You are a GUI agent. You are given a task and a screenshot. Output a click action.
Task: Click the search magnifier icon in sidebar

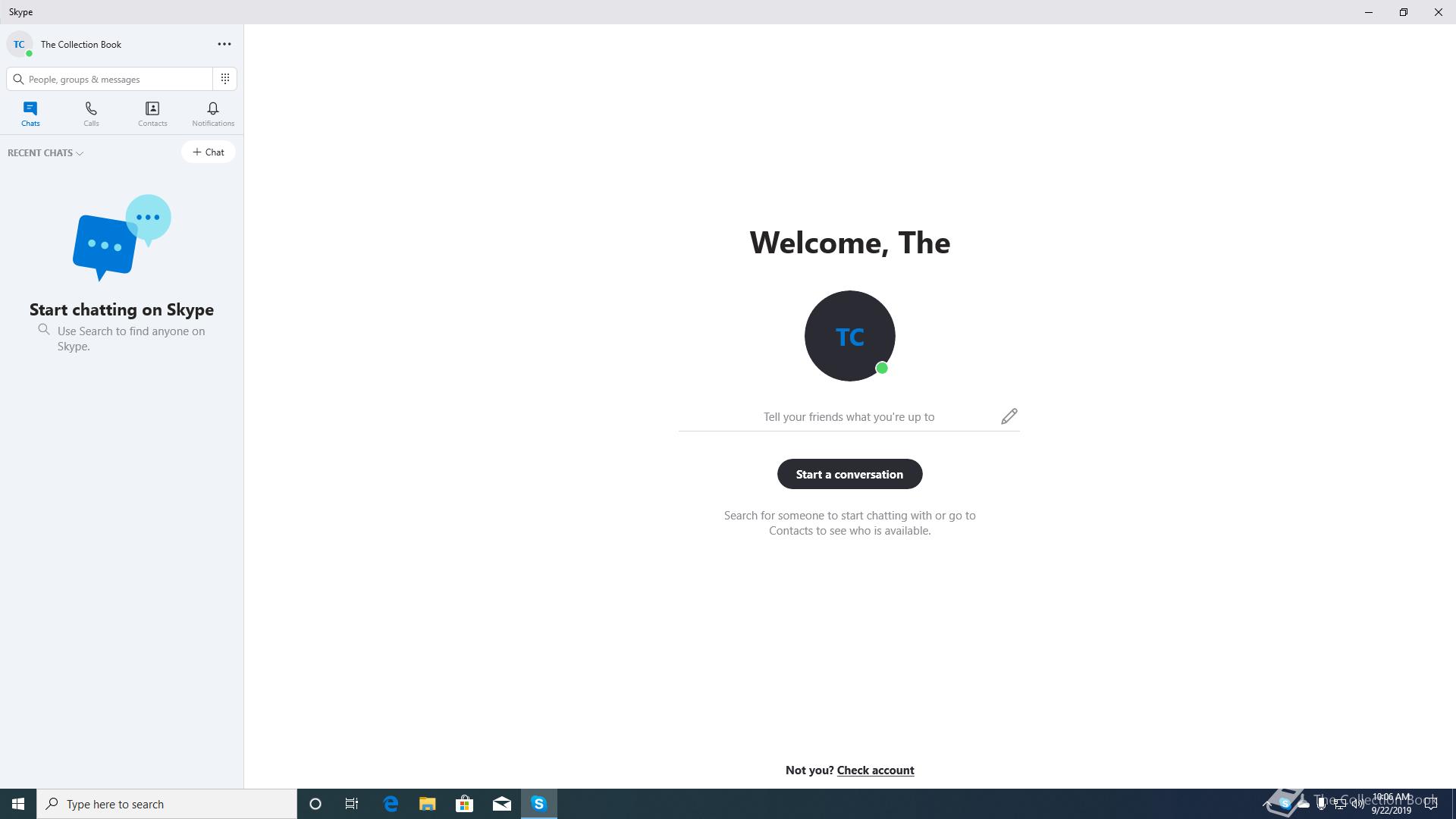18,79
